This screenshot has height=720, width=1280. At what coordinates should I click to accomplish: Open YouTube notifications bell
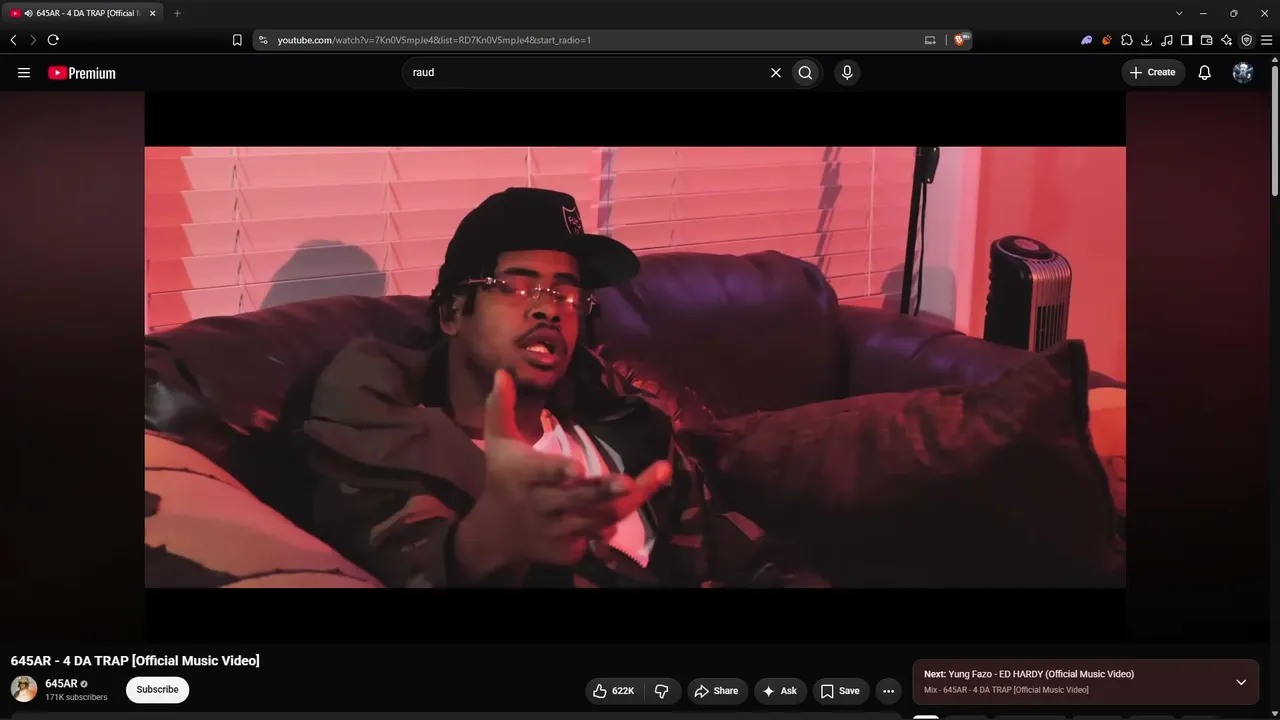(x=1205, y=72)
